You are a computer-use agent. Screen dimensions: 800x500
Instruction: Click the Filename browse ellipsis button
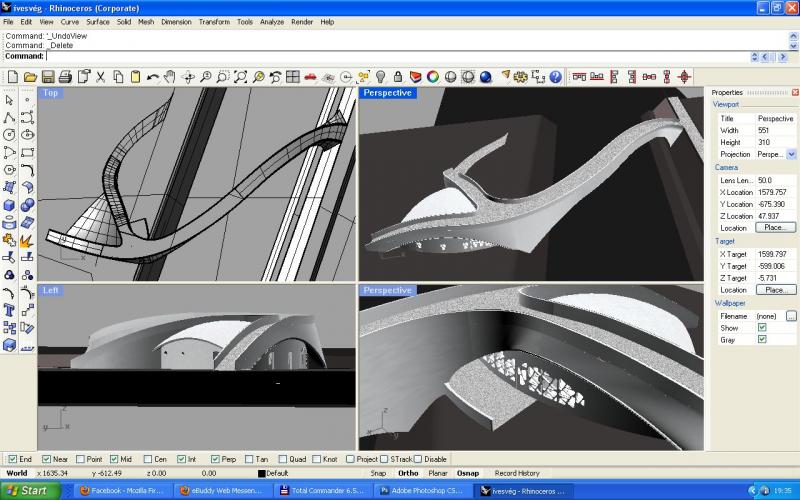(791, 315)
